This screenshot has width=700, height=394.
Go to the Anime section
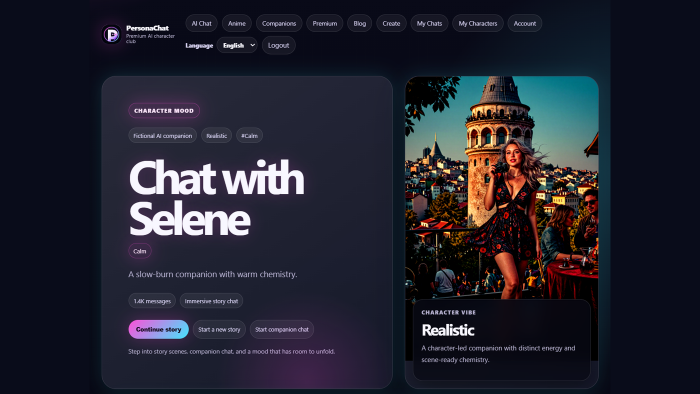pyautogui.click(x=237, y=23)
